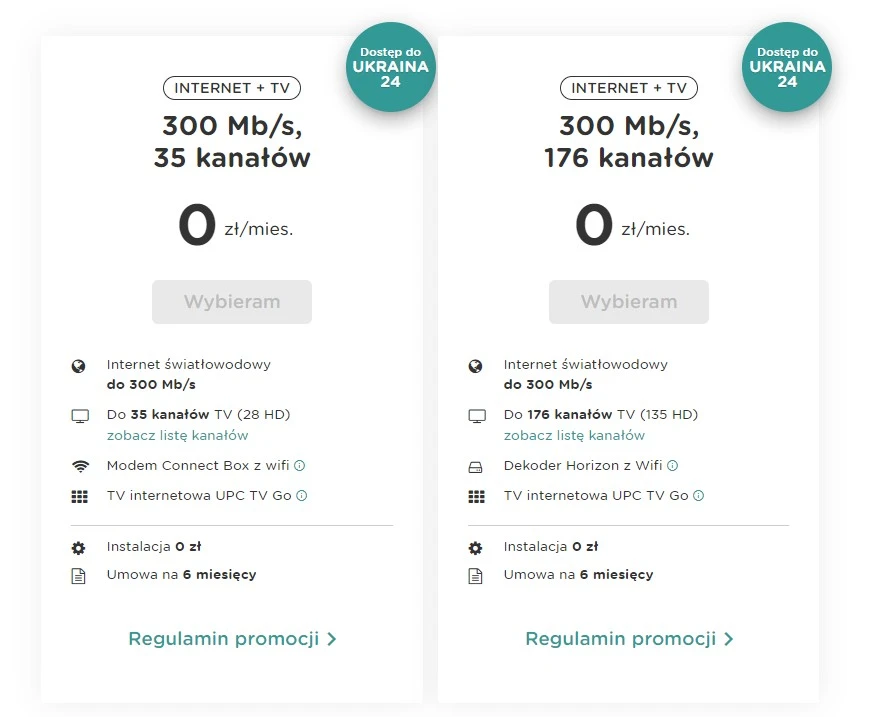Image resolution: width=873 pixels, height=717 pixels.
Task: Open the channel list for the 176-channel plan
Action: click(574, 435)
